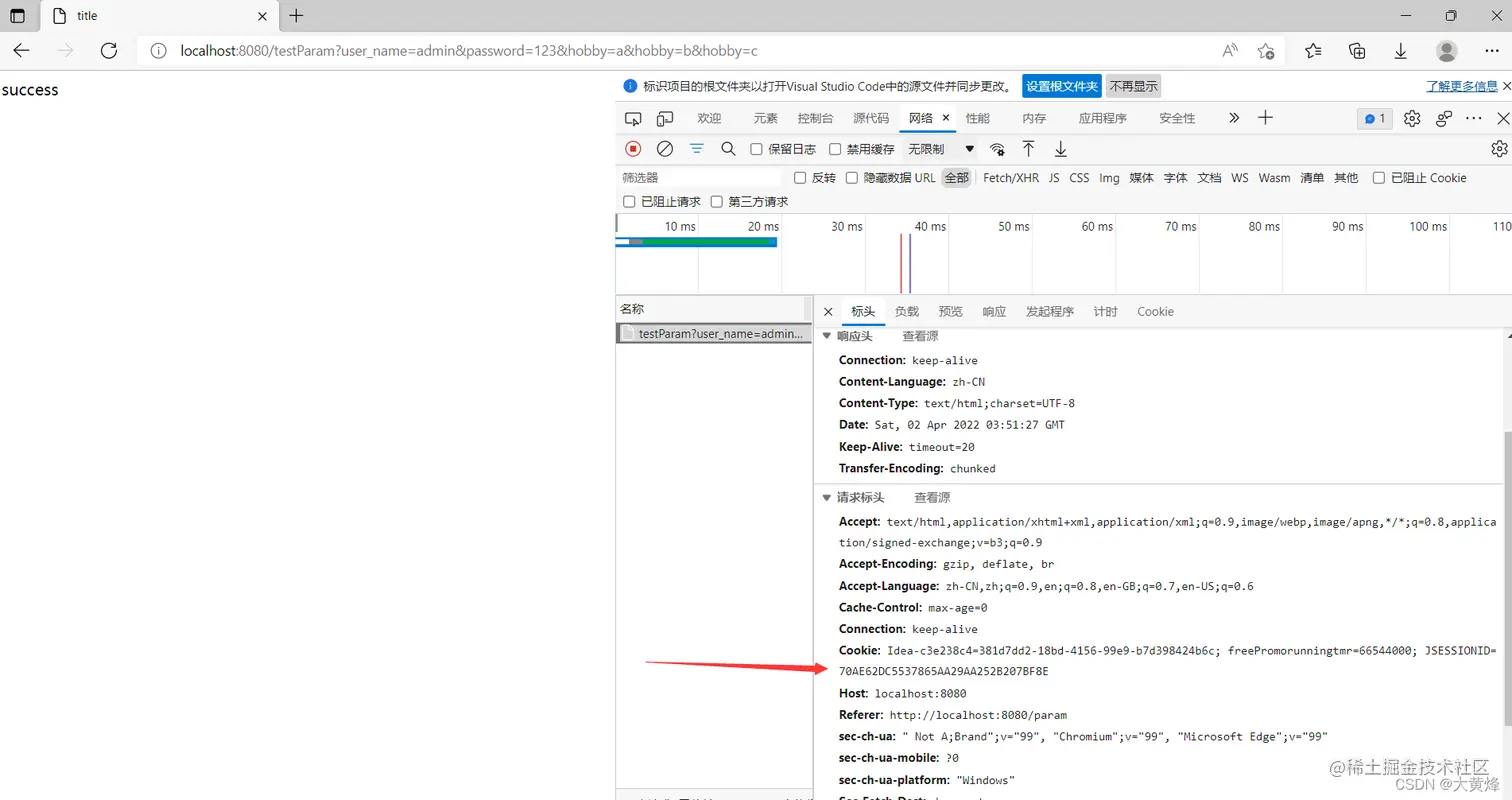Open the 响应 request tab

(994, 312)
